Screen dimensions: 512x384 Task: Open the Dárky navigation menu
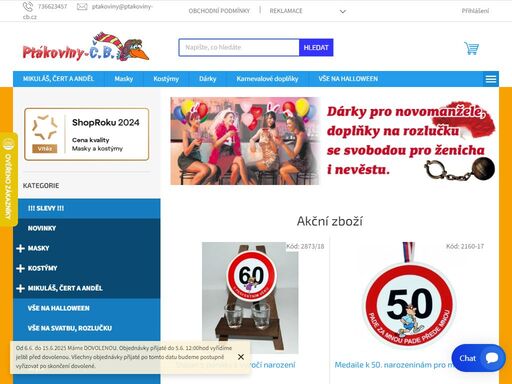click(x=208, y=79)
